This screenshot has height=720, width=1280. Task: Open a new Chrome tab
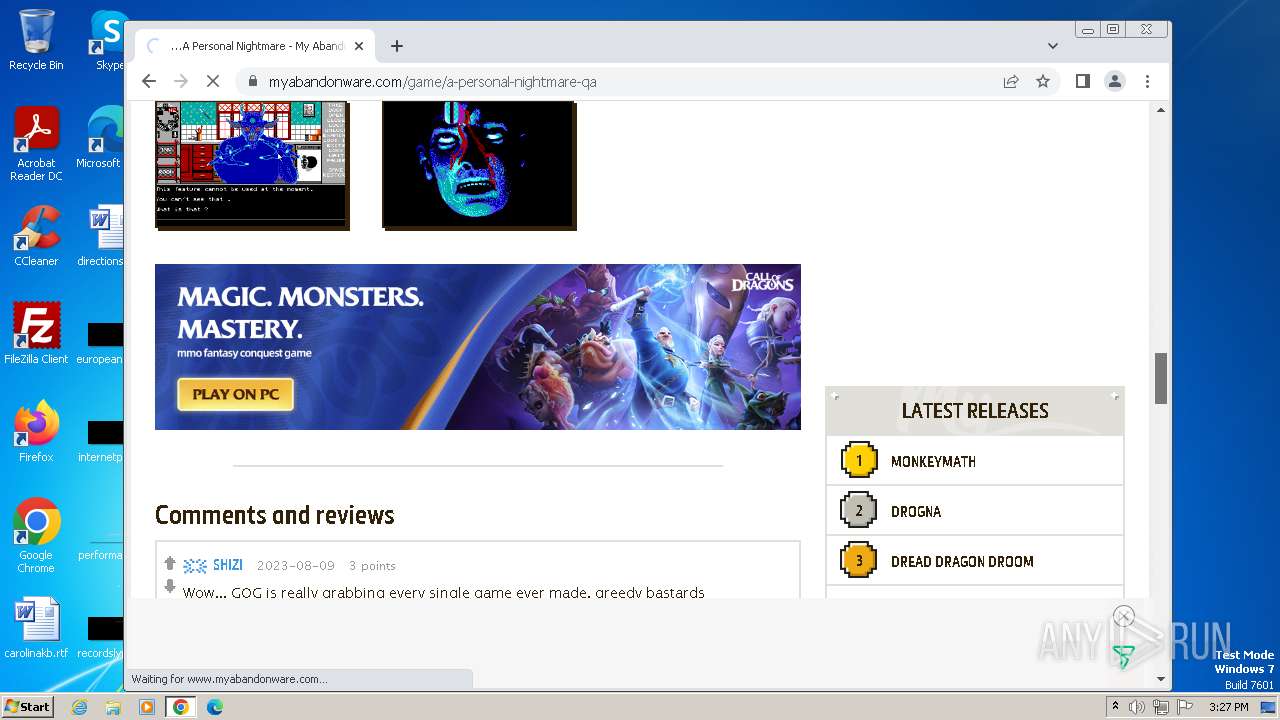tap(397, 46)
